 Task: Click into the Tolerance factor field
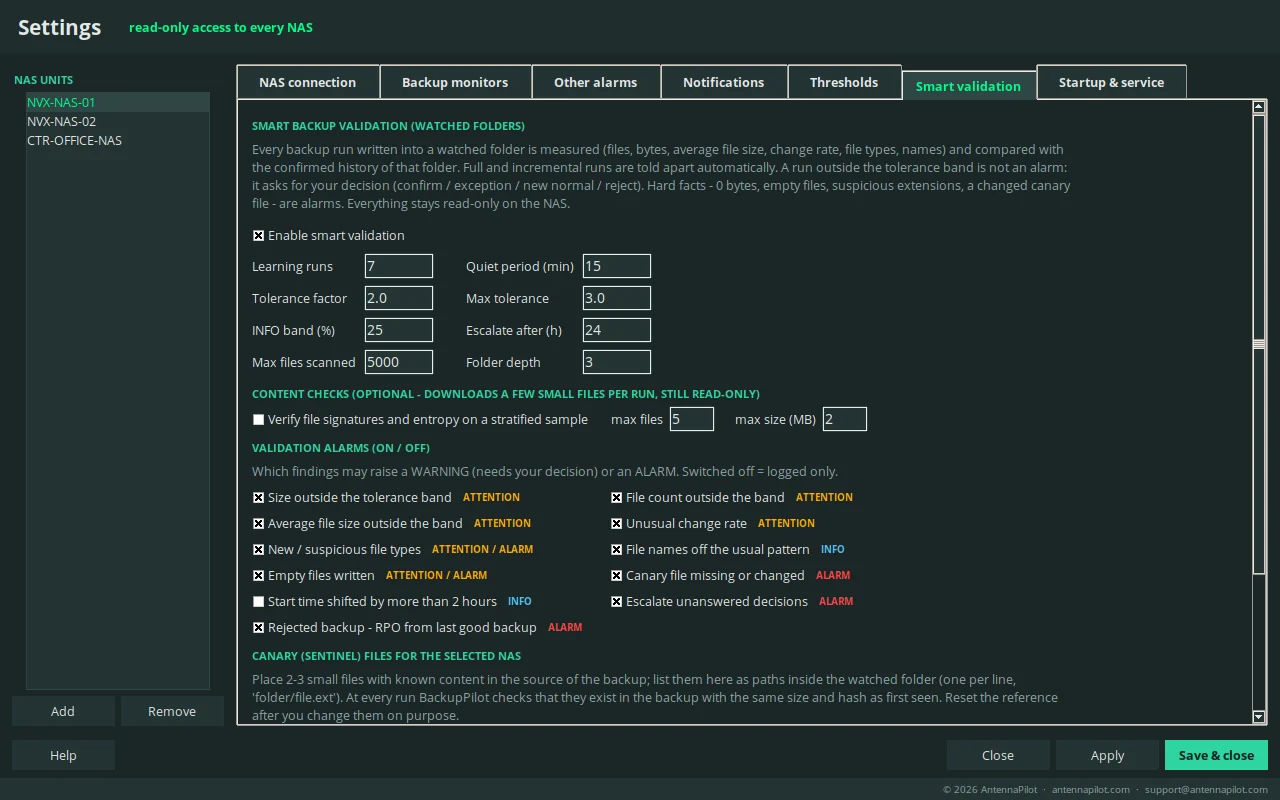[x=399, y=298]
